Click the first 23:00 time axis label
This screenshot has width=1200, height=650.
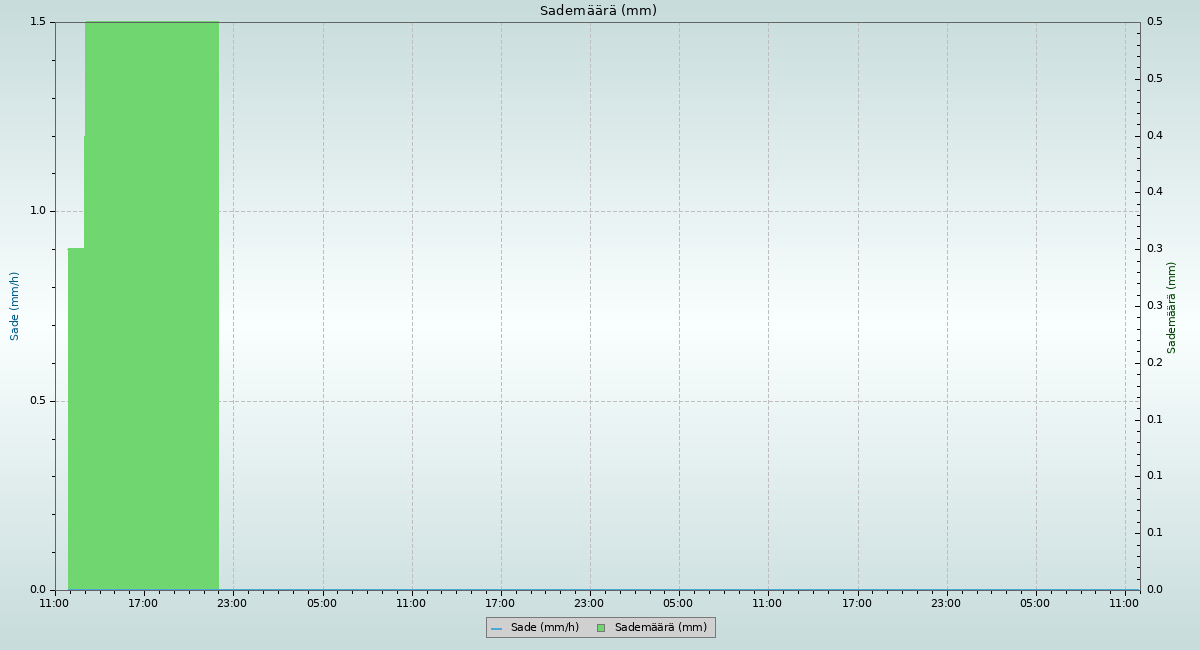point(232,603)
